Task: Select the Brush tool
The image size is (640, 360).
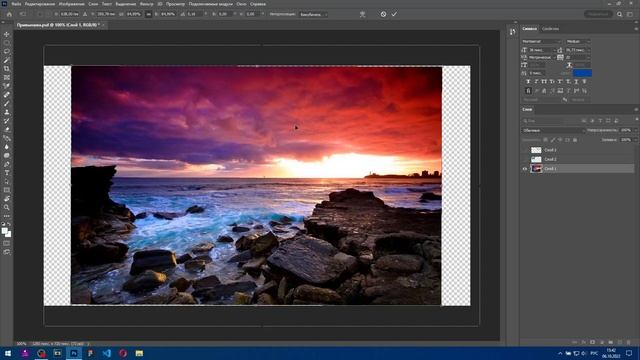Action: tap(7, 103)
